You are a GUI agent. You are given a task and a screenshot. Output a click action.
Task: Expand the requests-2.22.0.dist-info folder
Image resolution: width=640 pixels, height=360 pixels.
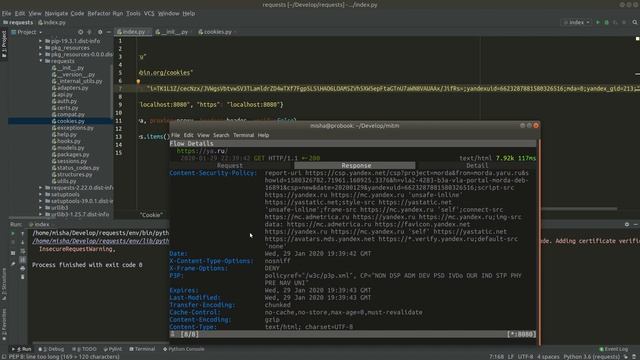coord(41,188)
